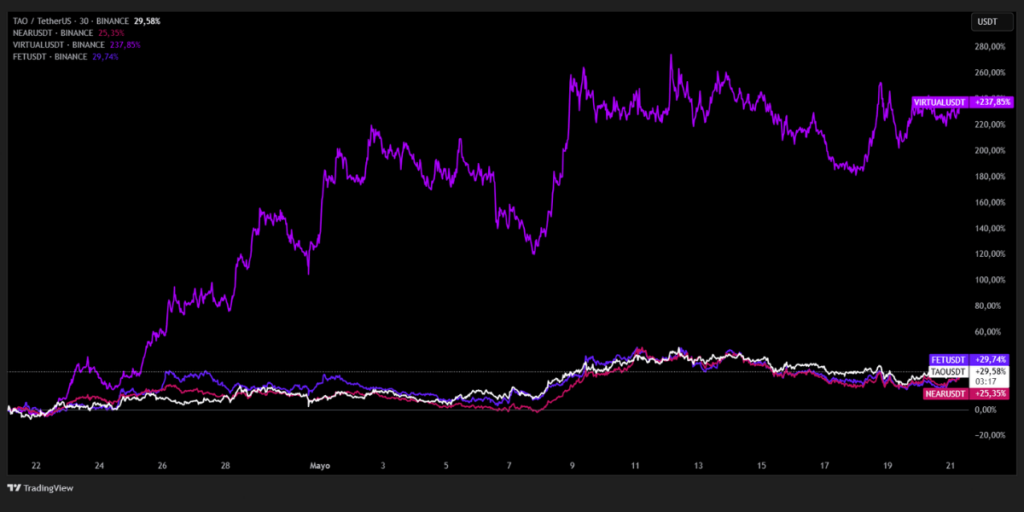Click the 03:17 countdown timer label

tap(984, 382)
